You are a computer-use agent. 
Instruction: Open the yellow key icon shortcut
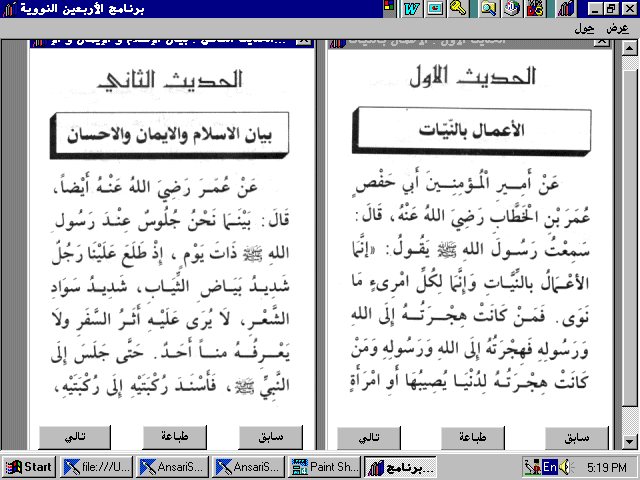click(458, 9)
